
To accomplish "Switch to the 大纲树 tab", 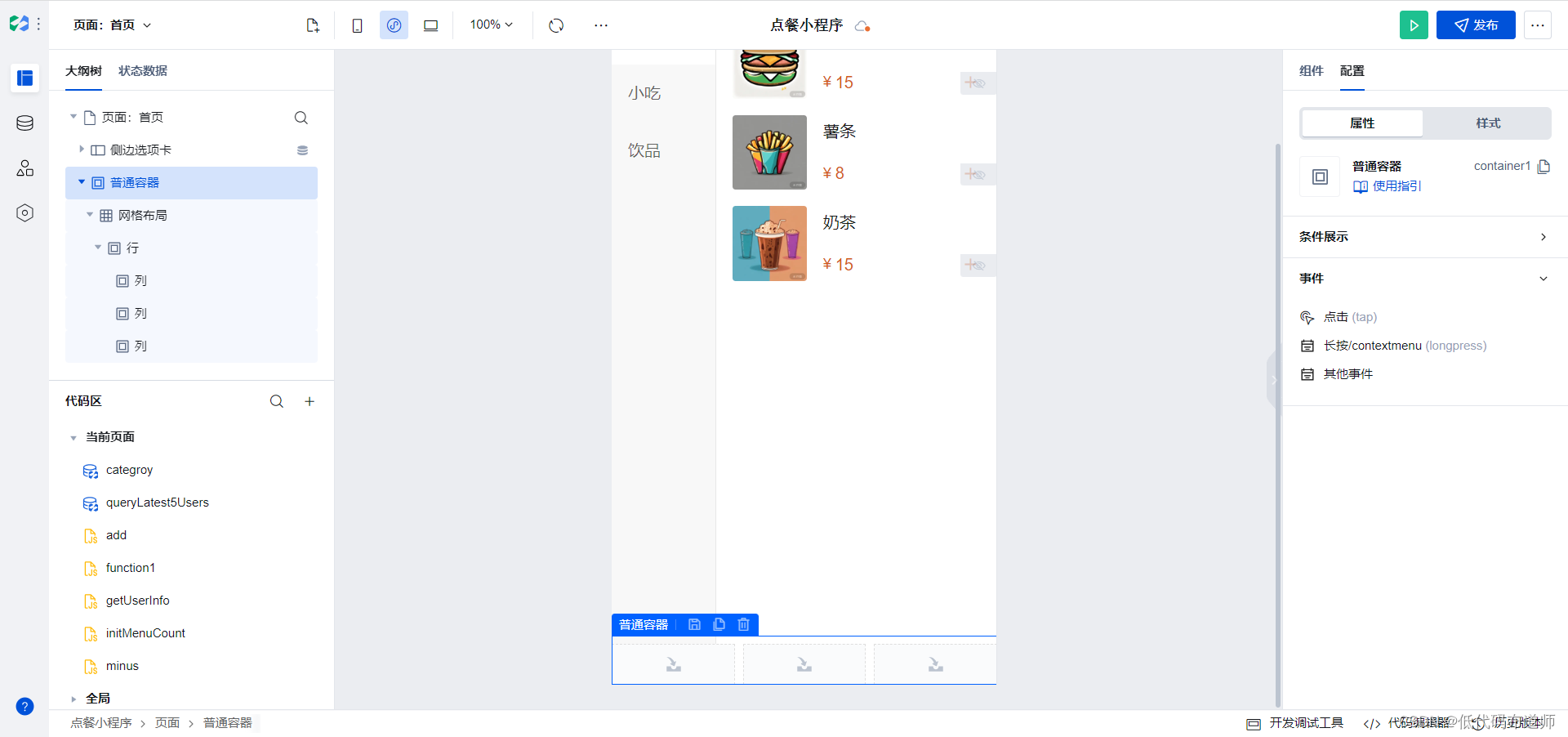I will [83, 71].
